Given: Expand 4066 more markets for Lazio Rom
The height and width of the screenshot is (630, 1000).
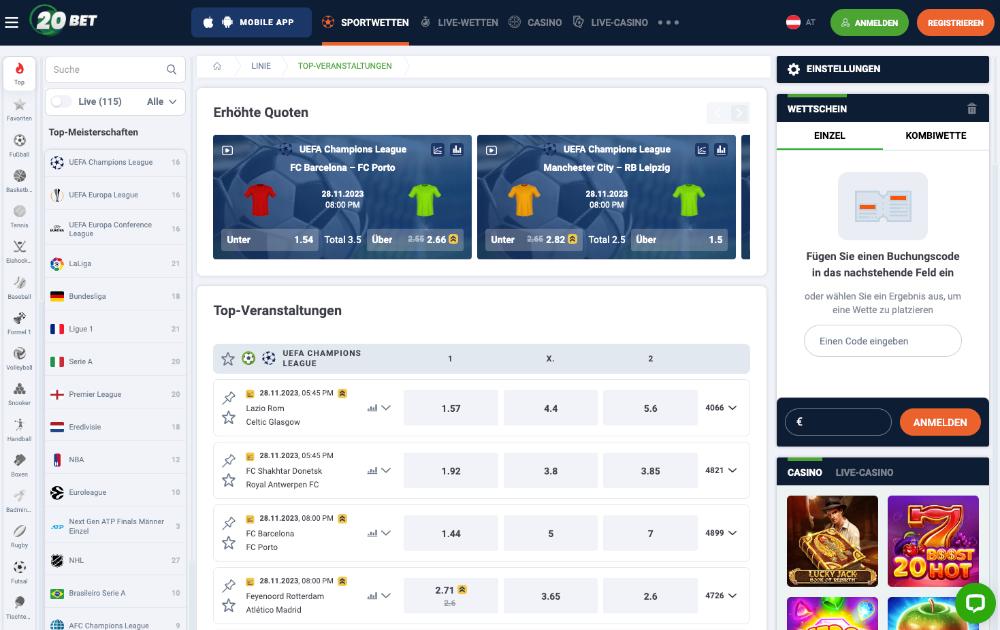Looking at the screenshot, I should tap(721, 408).
